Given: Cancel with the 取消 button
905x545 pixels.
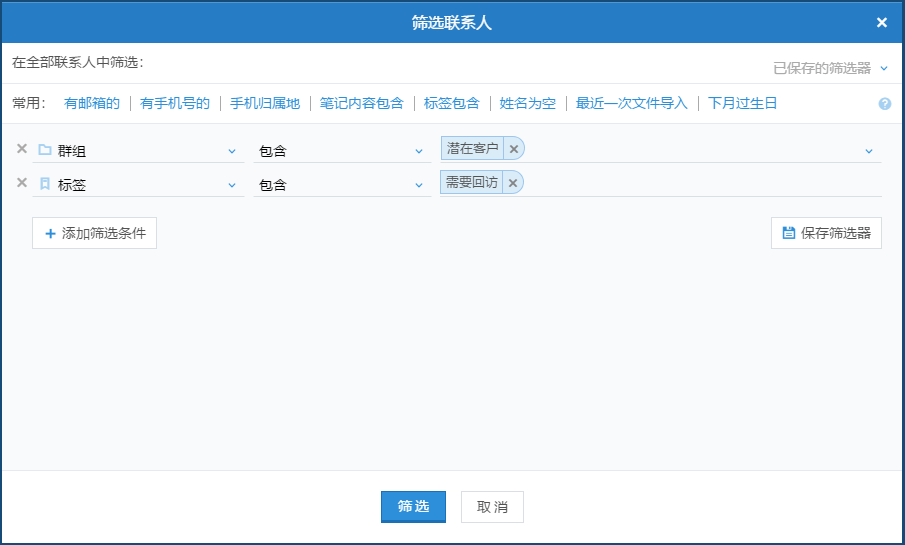Looking at the screenshot, I should tap(492, 507).
